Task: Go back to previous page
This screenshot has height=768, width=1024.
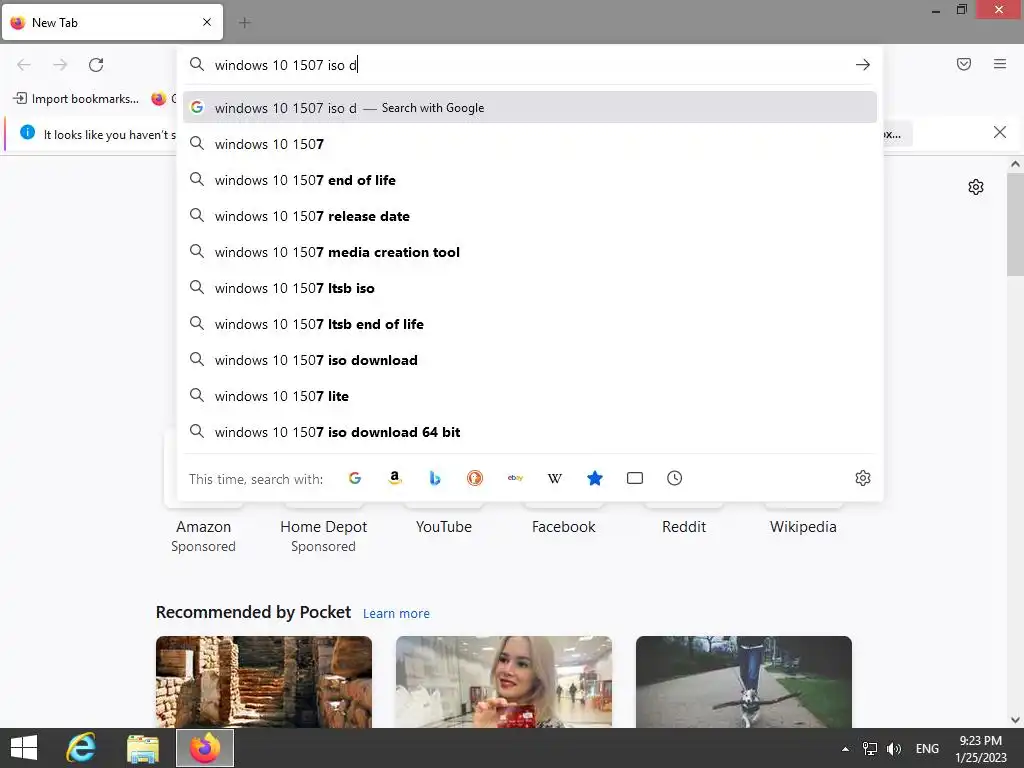Action: [x=24, y=65]
